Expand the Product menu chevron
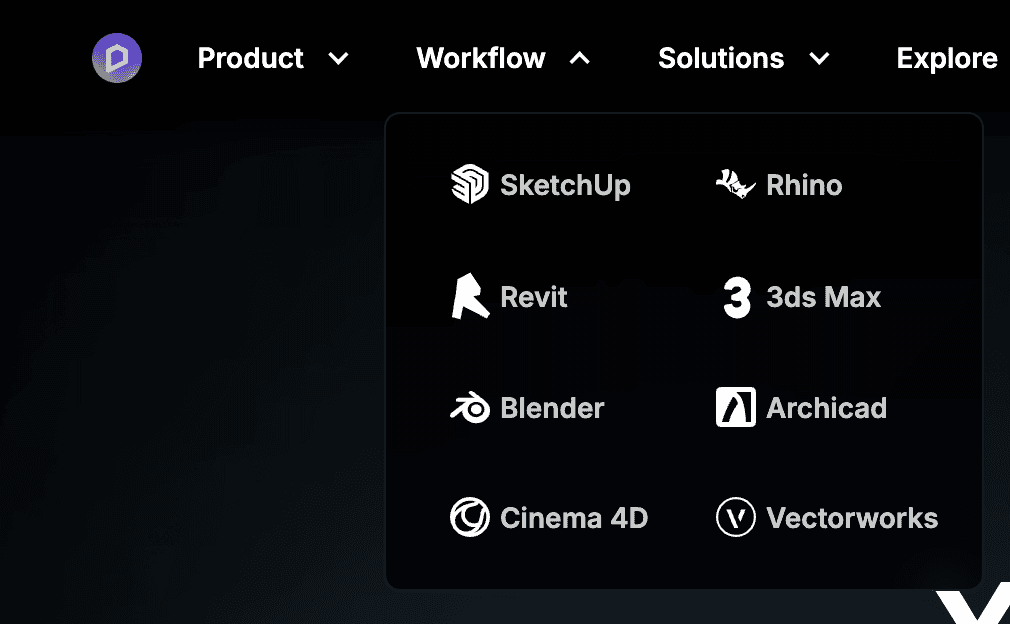 click(x=338, y=59)
